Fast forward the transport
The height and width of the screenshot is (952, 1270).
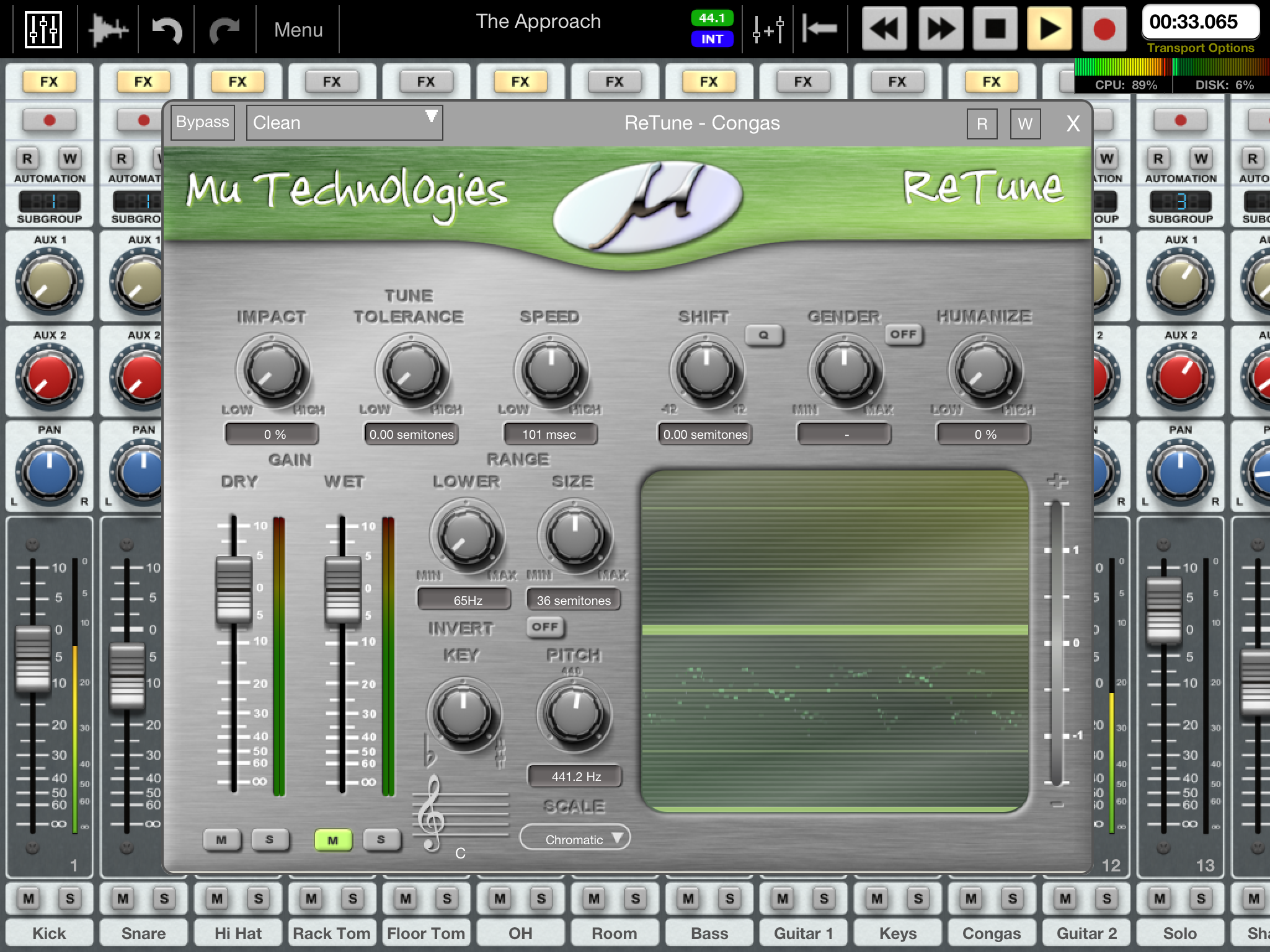pos(940,29)
